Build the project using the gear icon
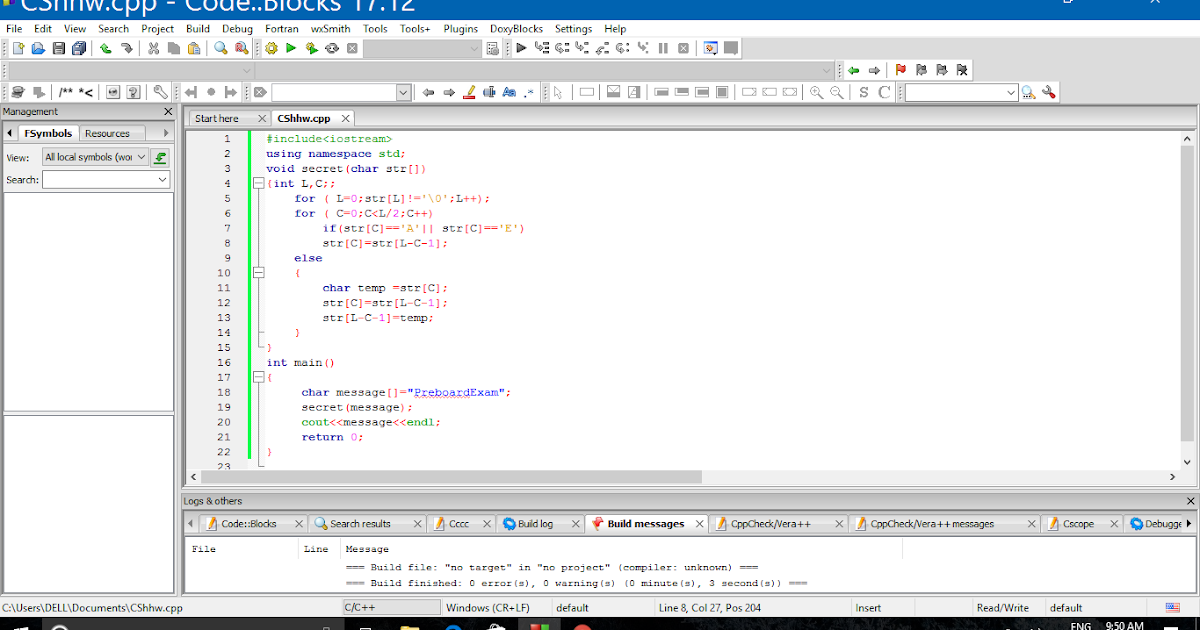1200x630 pixels. click(268, 47)
